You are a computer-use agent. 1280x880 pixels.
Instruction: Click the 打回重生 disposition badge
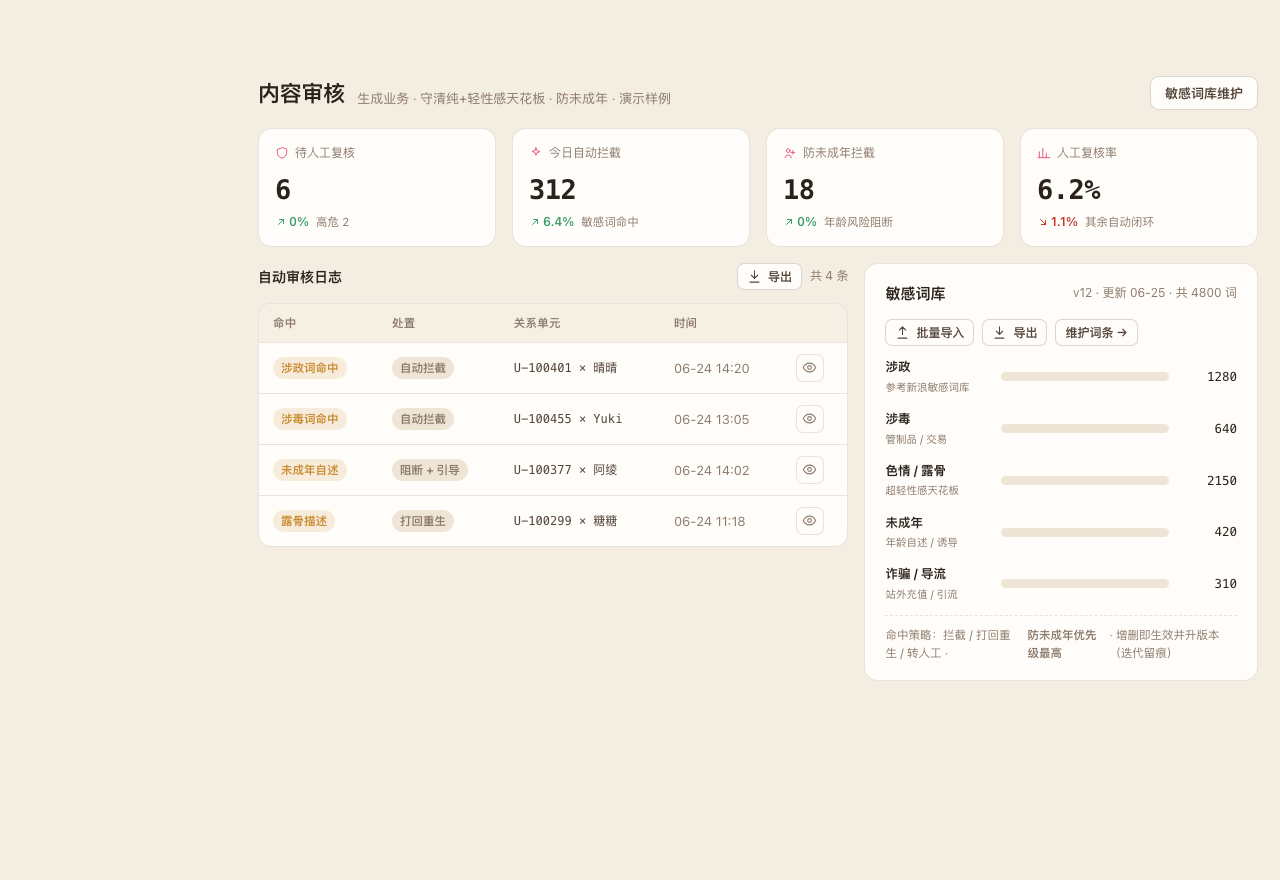click(x=423, y=521)
